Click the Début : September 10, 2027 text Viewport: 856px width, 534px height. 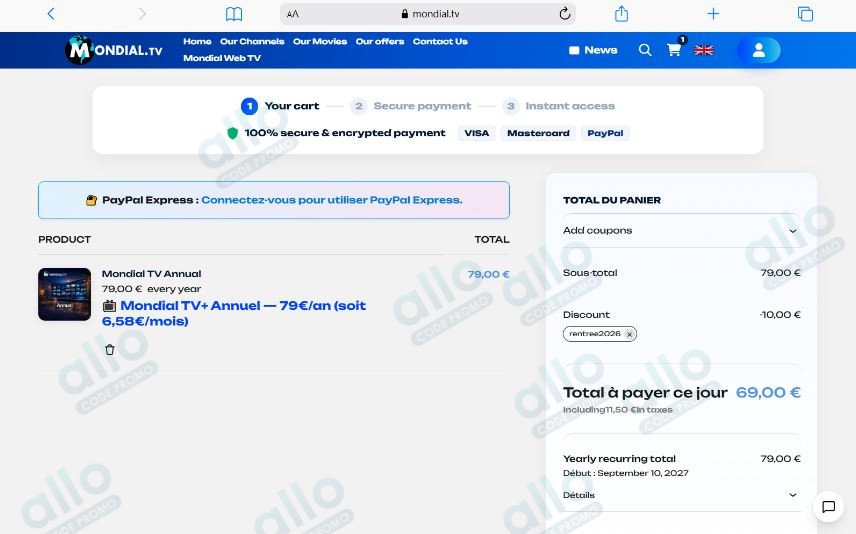[626, 473]
